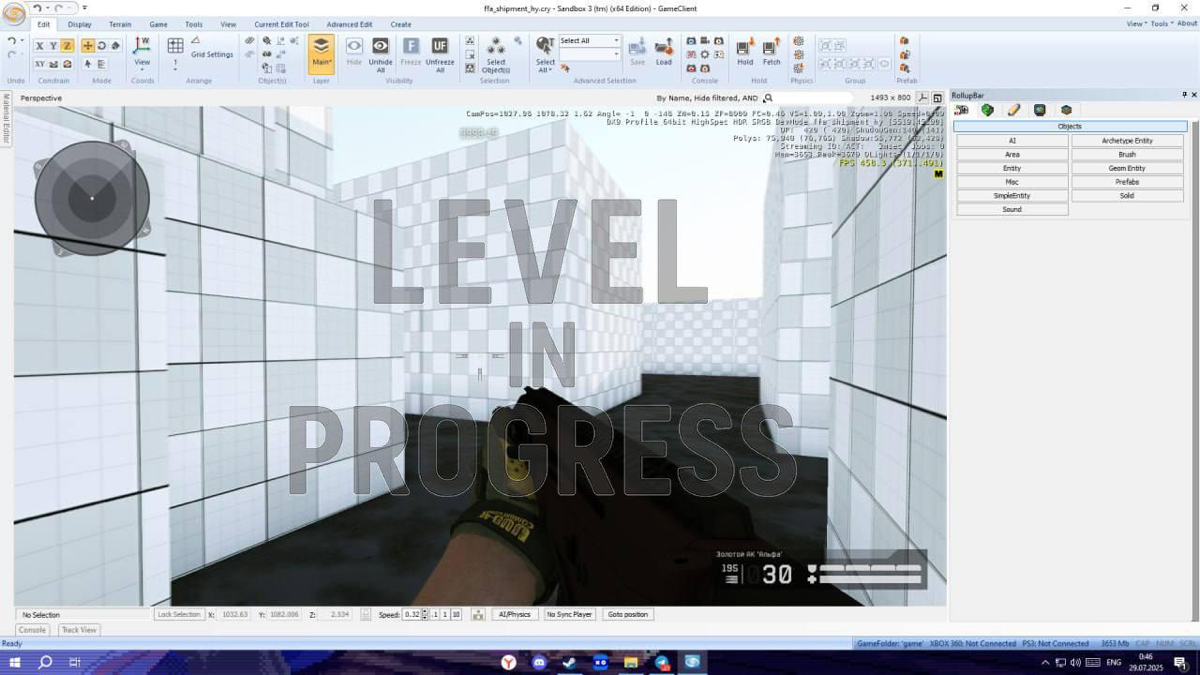Open the RollupBar layers tab icon
Viewport: 1200px width, 675px height.
point(1066,110)
